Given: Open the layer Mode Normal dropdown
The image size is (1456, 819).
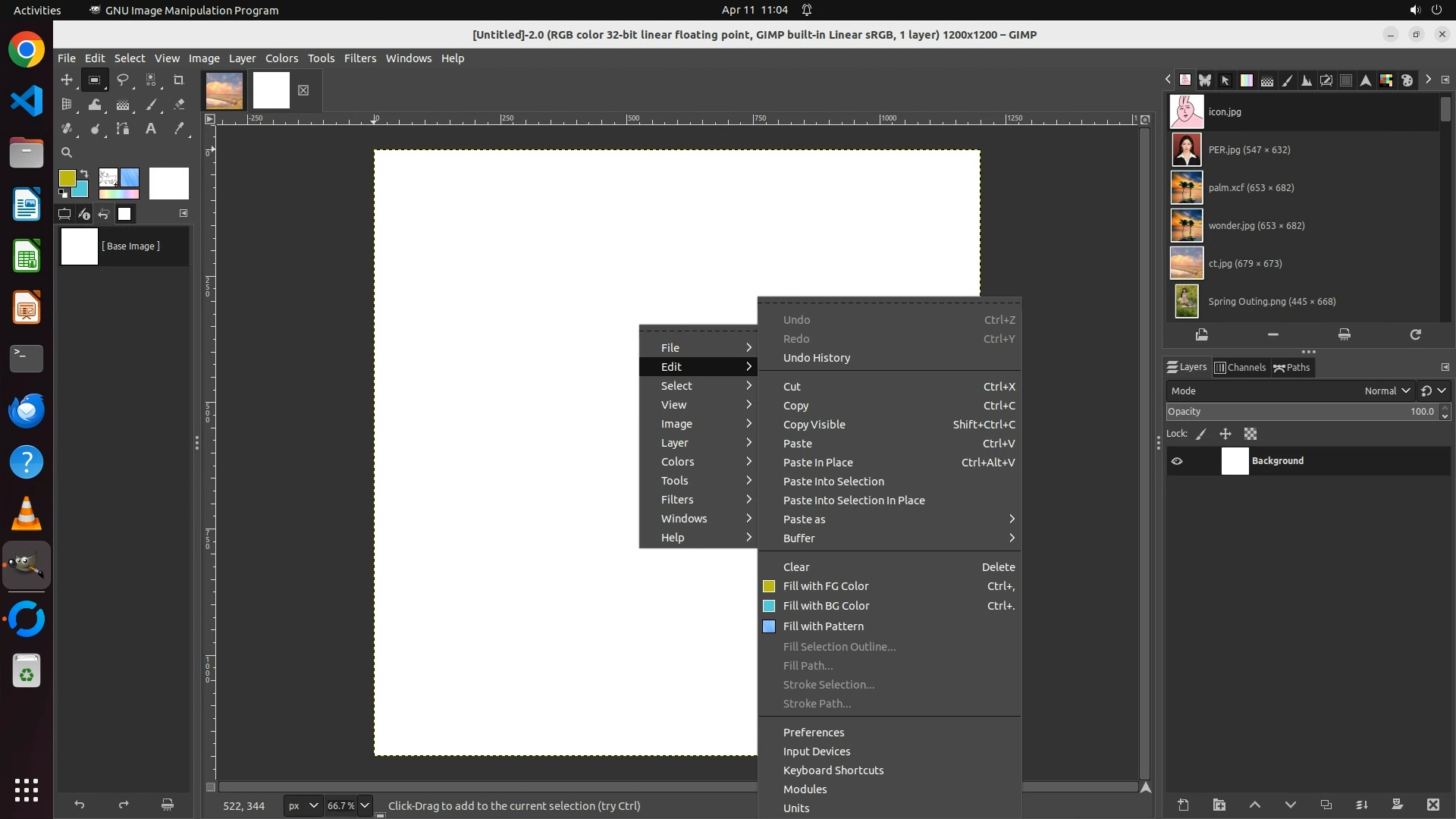Looking at the screenshot, I should tap(1387, 391).
